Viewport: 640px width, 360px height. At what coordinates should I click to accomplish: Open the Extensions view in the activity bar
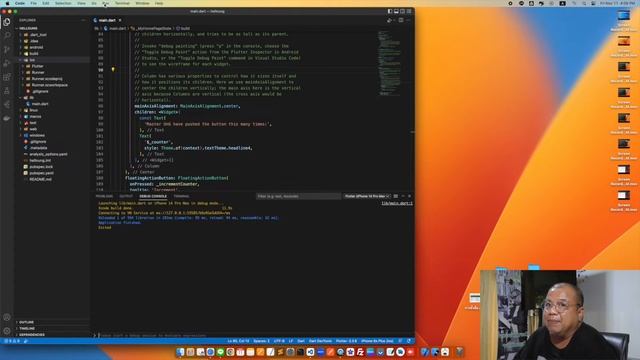[7, 77]
